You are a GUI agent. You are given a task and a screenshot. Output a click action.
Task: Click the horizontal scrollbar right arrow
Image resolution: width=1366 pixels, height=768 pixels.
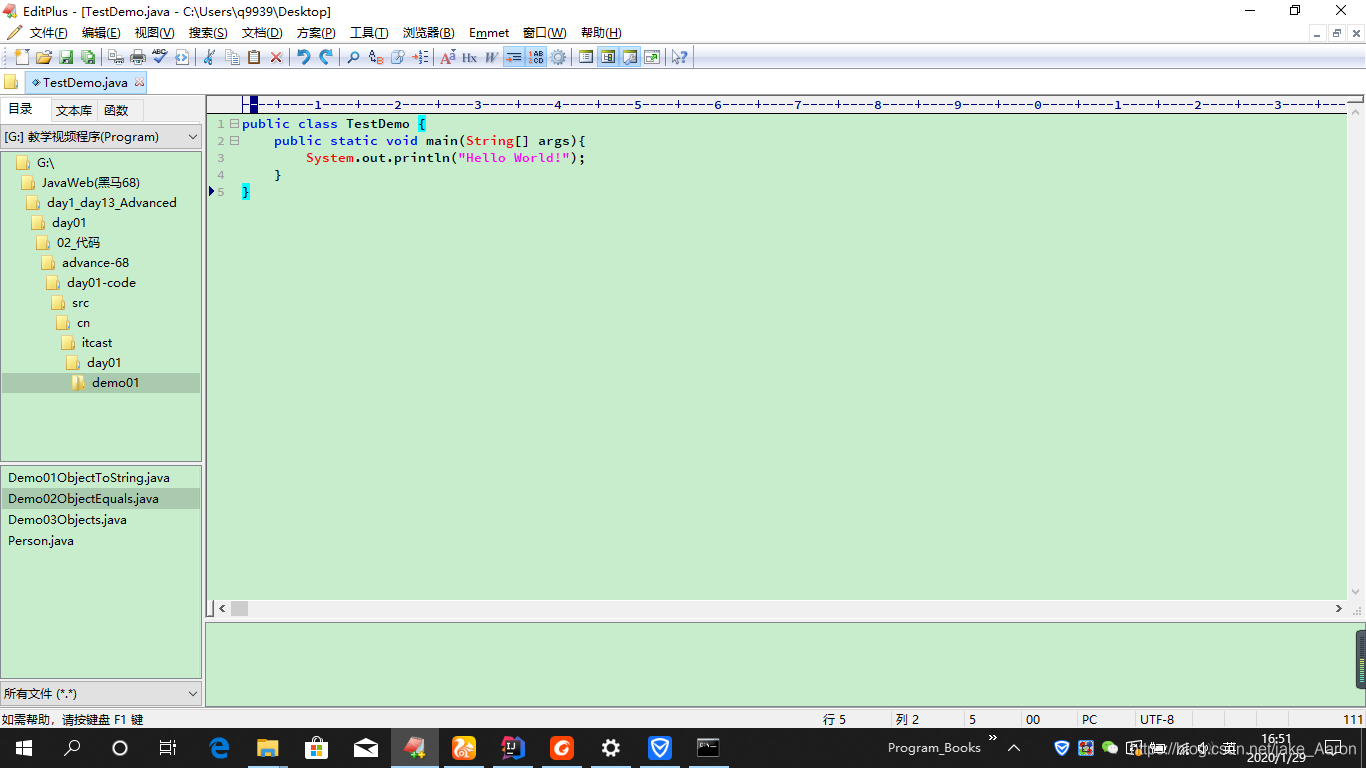tap(1339, 608)
